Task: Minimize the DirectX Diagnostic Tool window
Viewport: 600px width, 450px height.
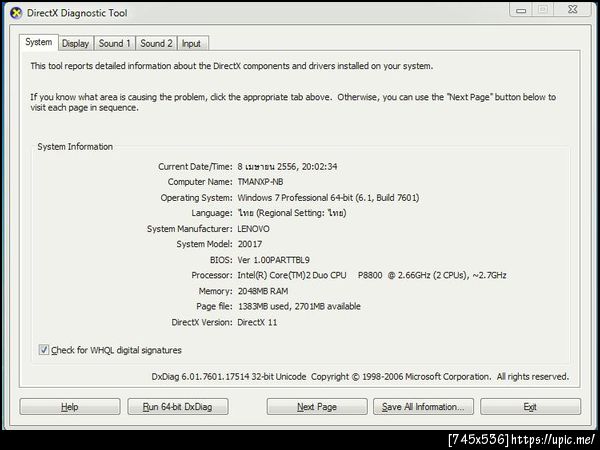Action: [x=521, y=10]
